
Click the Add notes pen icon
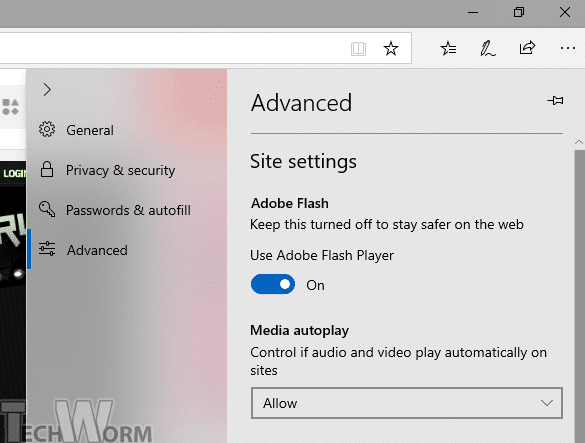[x=487, y=49]
